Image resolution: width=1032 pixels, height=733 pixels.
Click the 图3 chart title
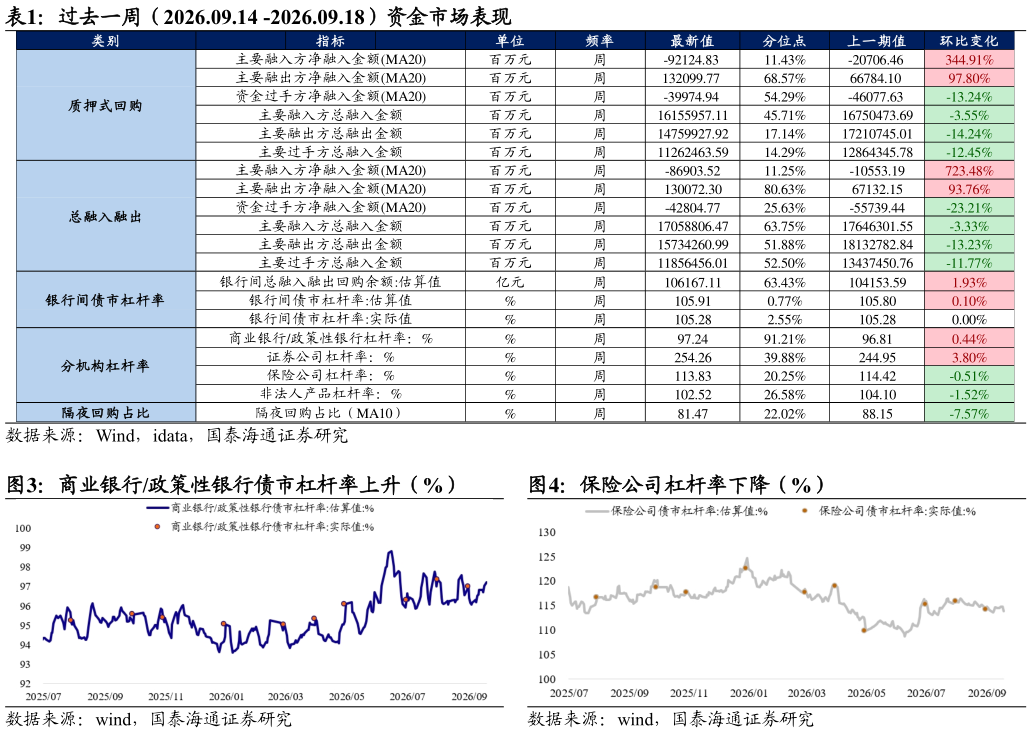(232, 485)
